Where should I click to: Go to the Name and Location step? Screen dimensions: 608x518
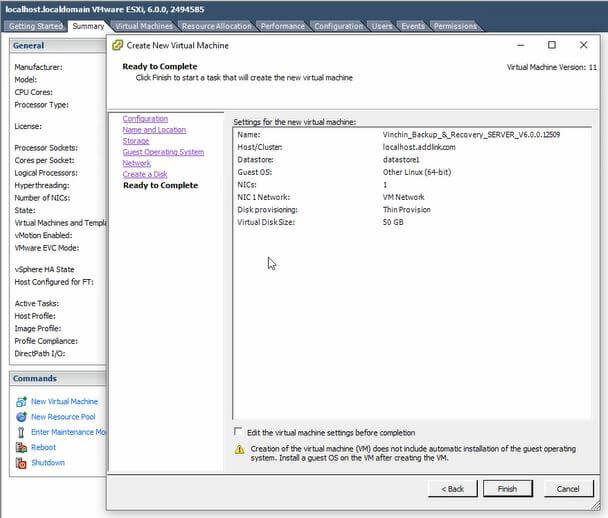click(x=154, y=130)
